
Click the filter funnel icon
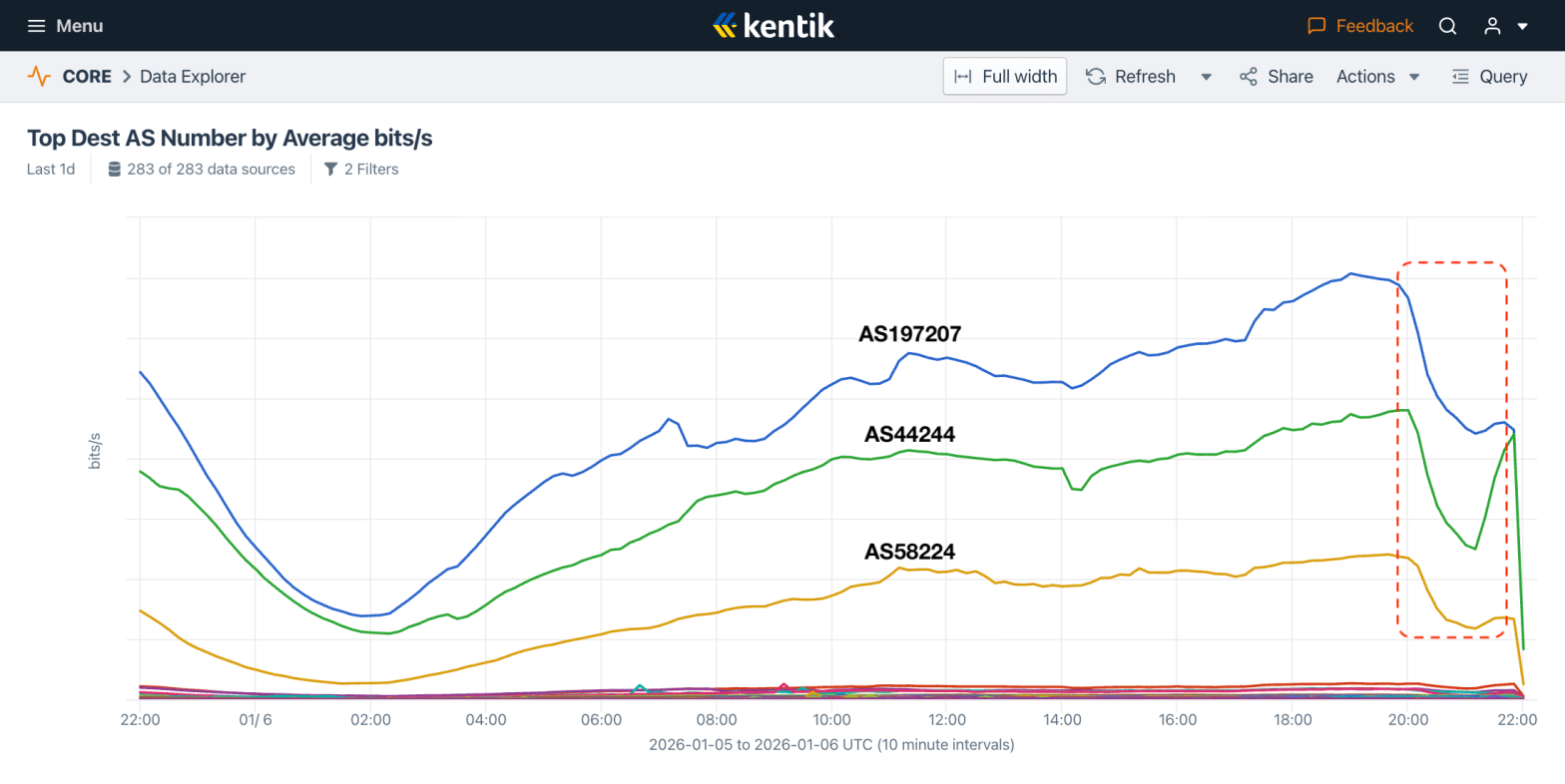point(331,170)
